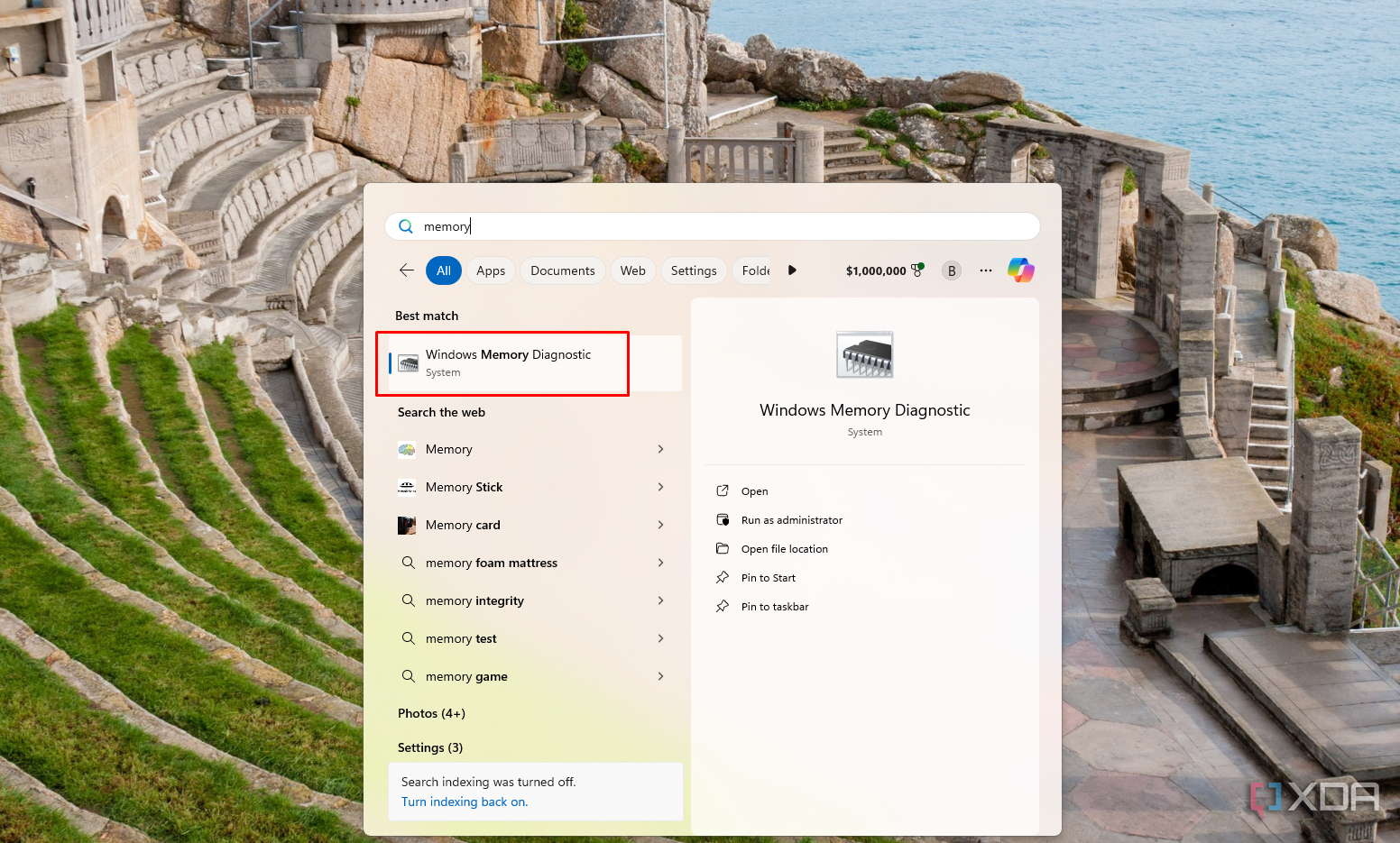The height and width of the screenshot is (843, 1400).
Task: Switch to the Settings filter tab
Action: [694, 270]
